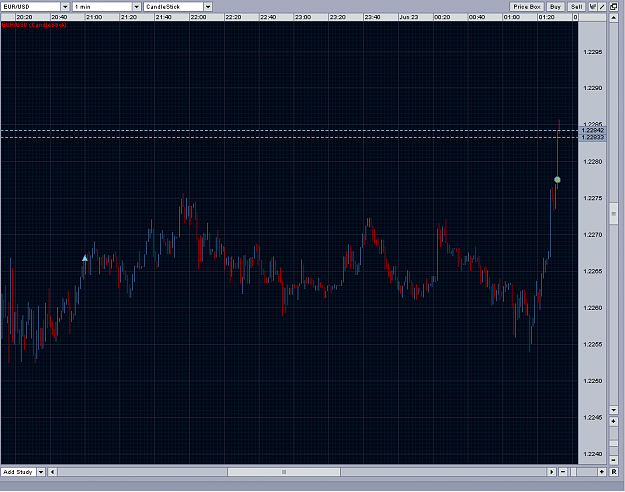This screenshot has width=625, height=492.
Task: Click the vertical scrollbar down arrow
Action: (x=613, y=410)
